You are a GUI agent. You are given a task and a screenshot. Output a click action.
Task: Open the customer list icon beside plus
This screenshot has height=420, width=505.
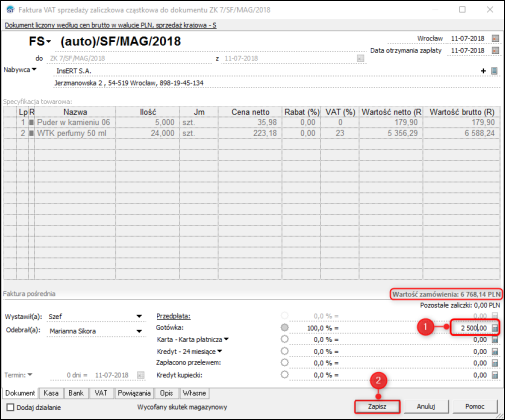click(494, 71)
